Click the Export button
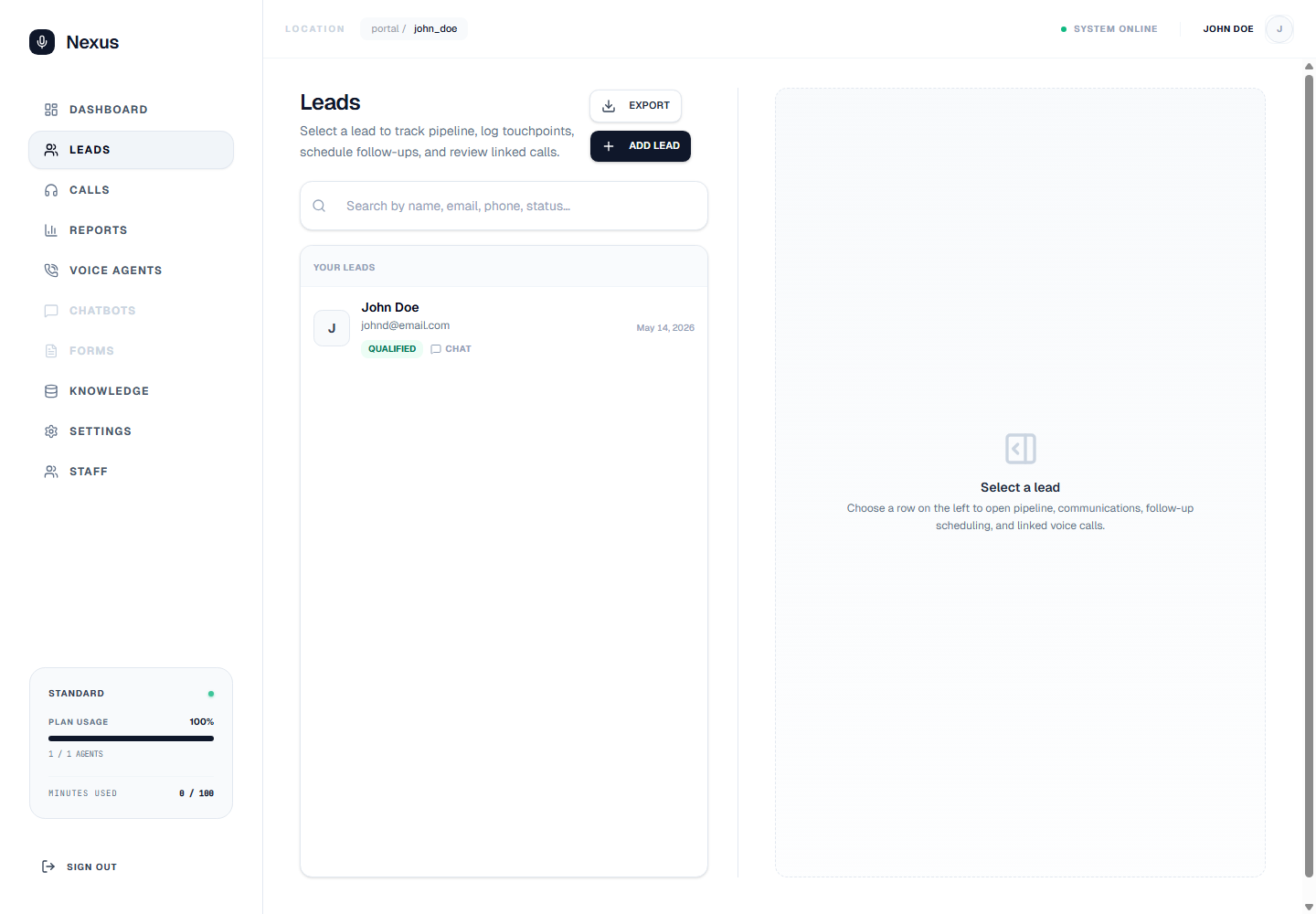Screen dimensions: 1316x914 (635, 106)
